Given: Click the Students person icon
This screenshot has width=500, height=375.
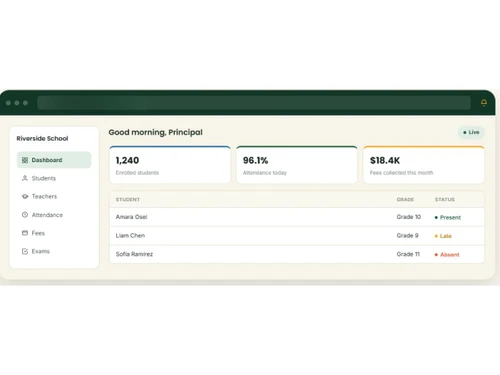Looking at the screenshot, I should coord(25,178).
